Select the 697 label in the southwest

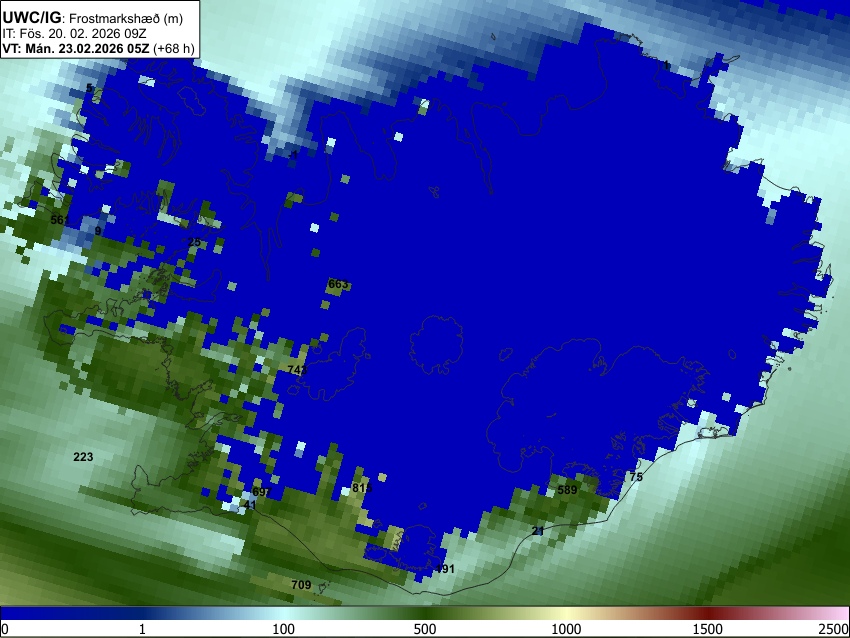pyautogui.click(x=262, y=492)
